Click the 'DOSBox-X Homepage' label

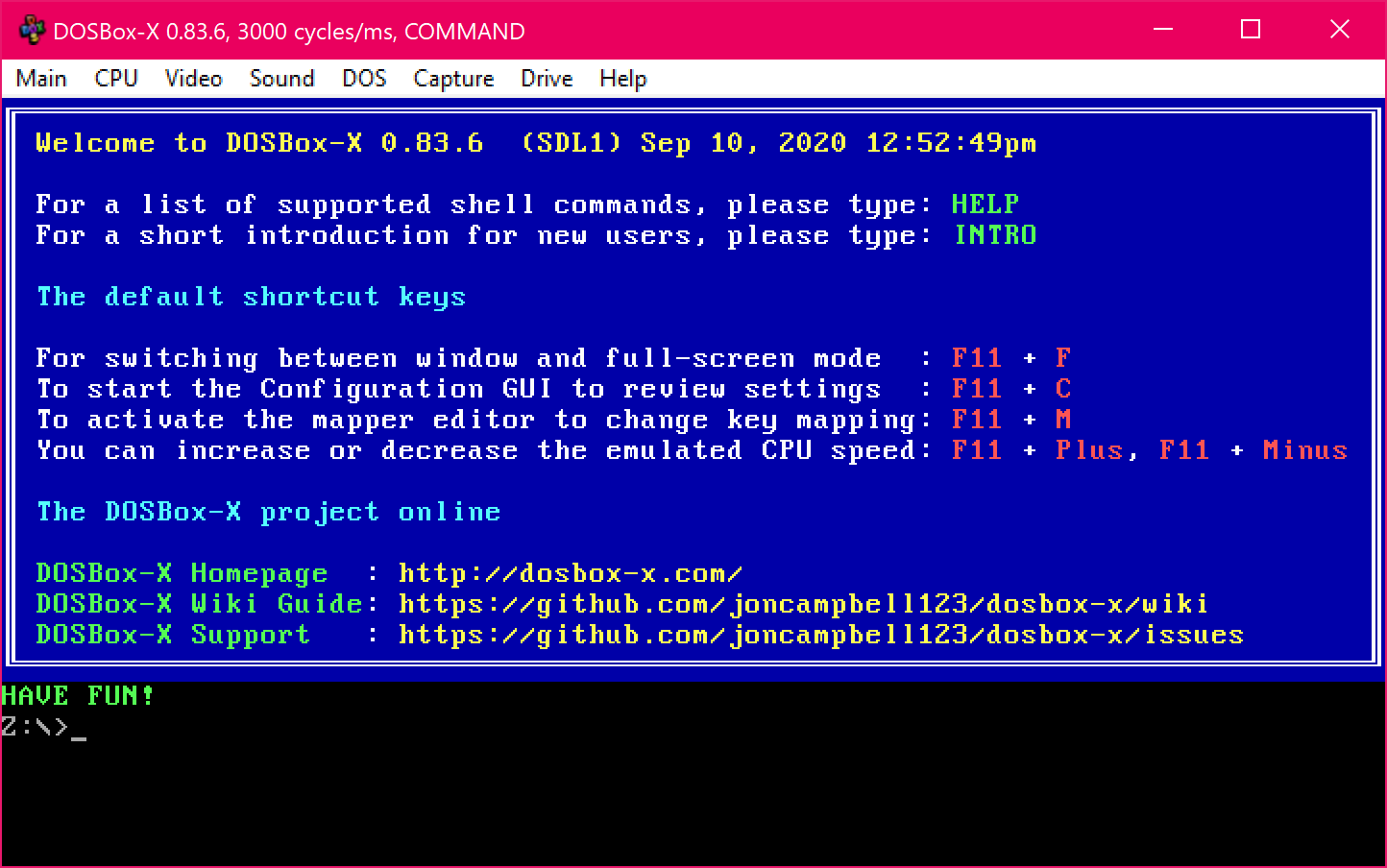(182, 573)
